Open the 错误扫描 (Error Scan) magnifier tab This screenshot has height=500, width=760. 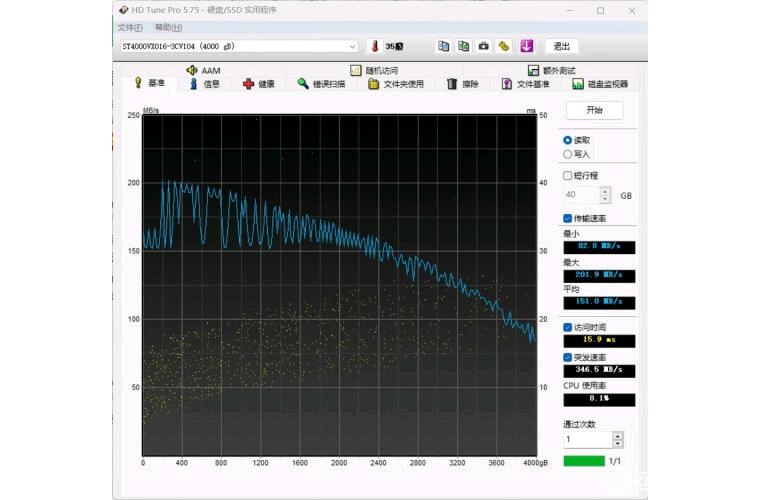321,84
